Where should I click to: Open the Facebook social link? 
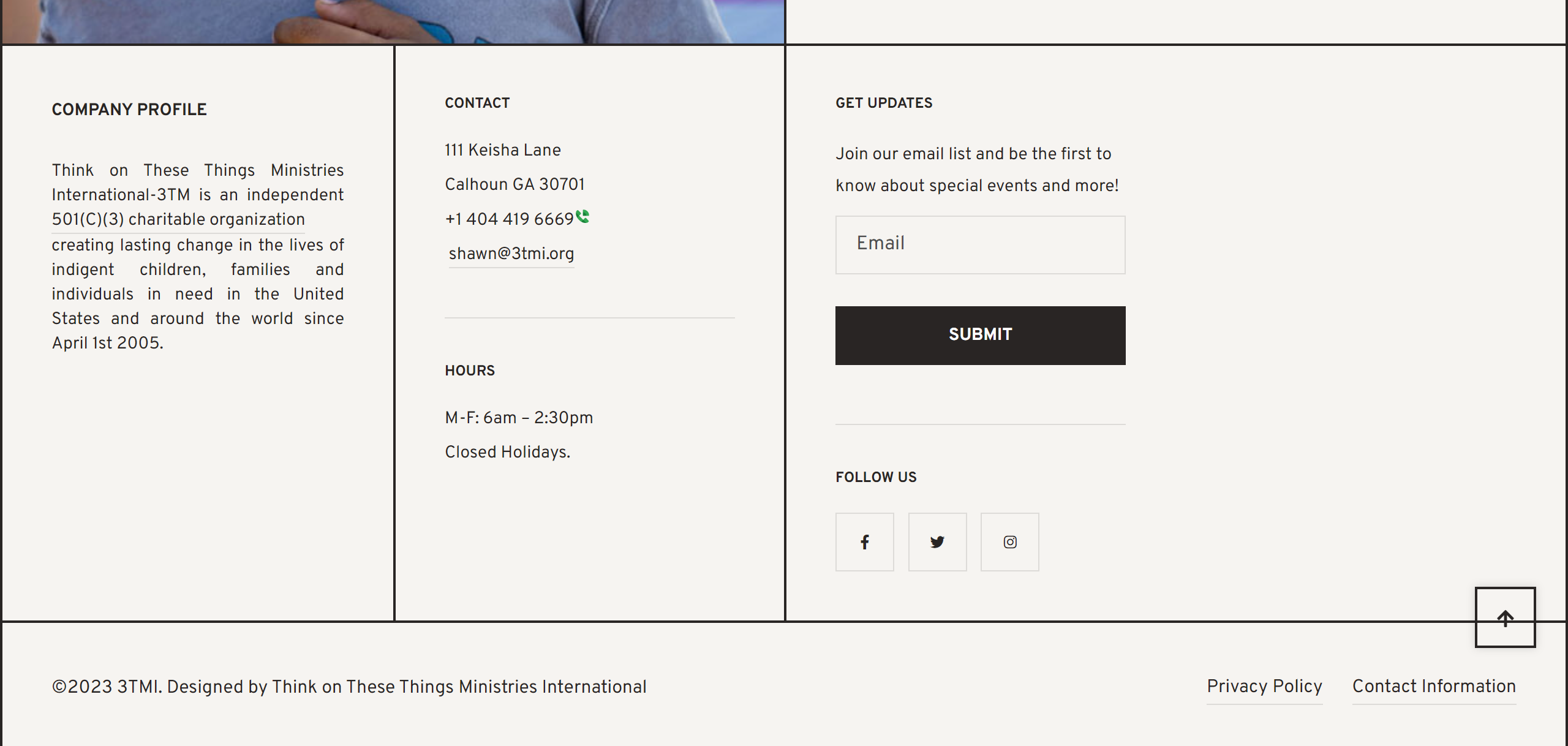pos(864,542)
